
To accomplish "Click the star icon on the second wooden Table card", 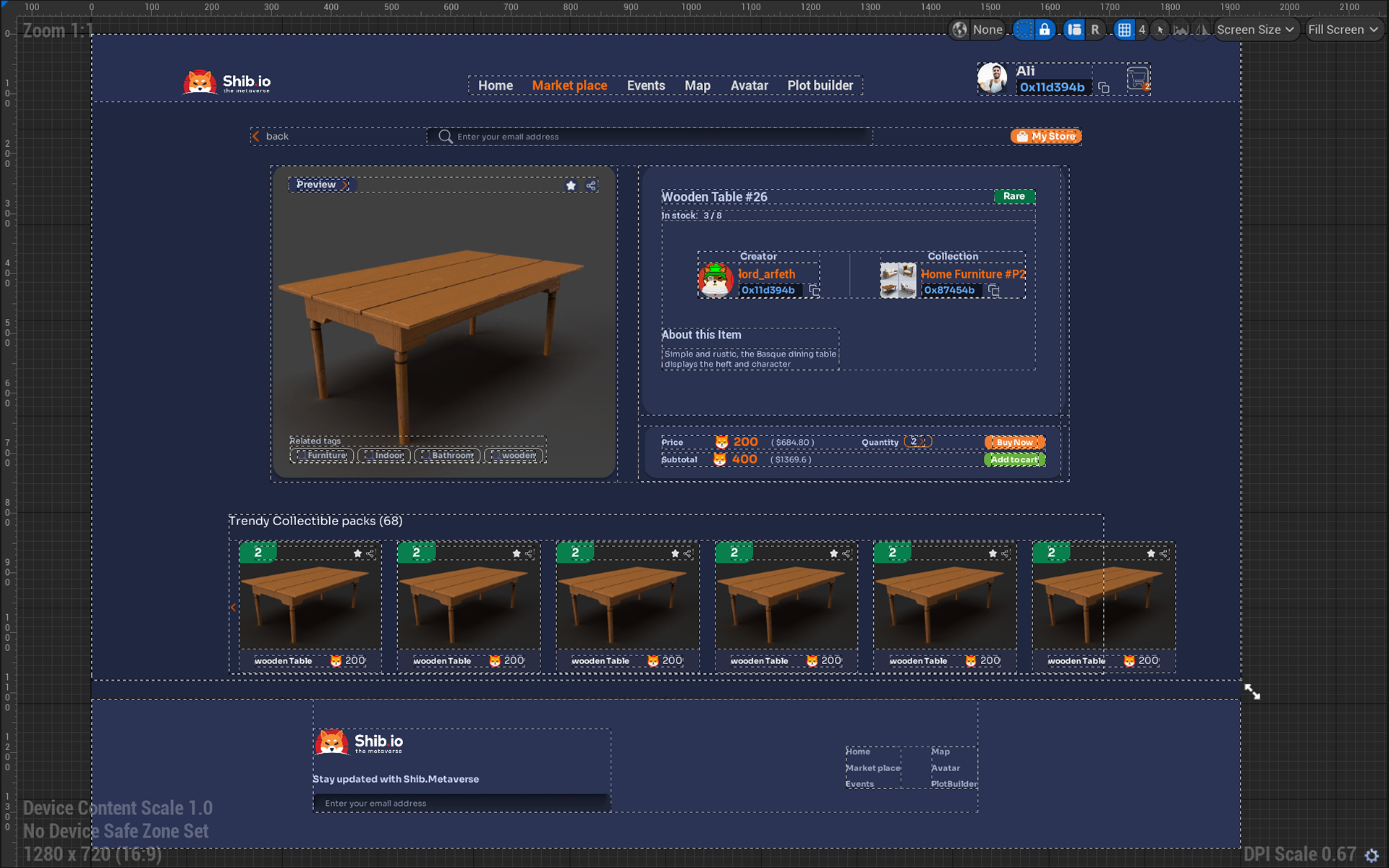I will click(x=517, y=553).
